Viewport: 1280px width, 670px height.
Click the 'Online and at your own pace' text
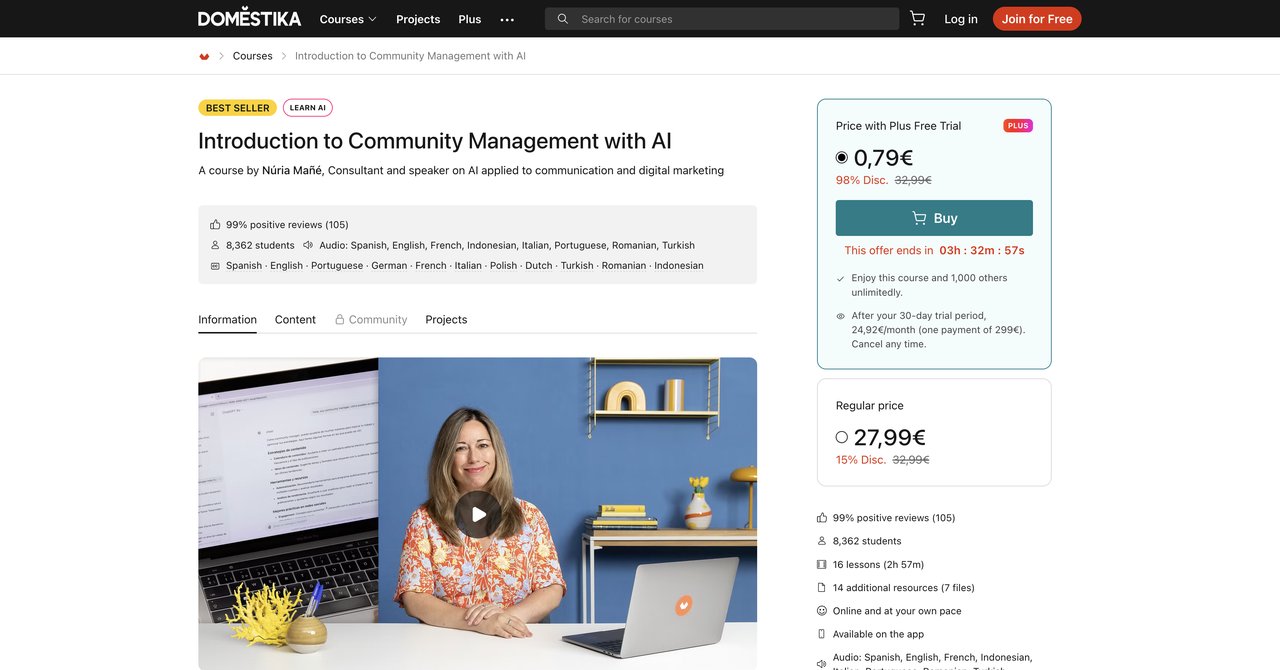click(897, 611)
